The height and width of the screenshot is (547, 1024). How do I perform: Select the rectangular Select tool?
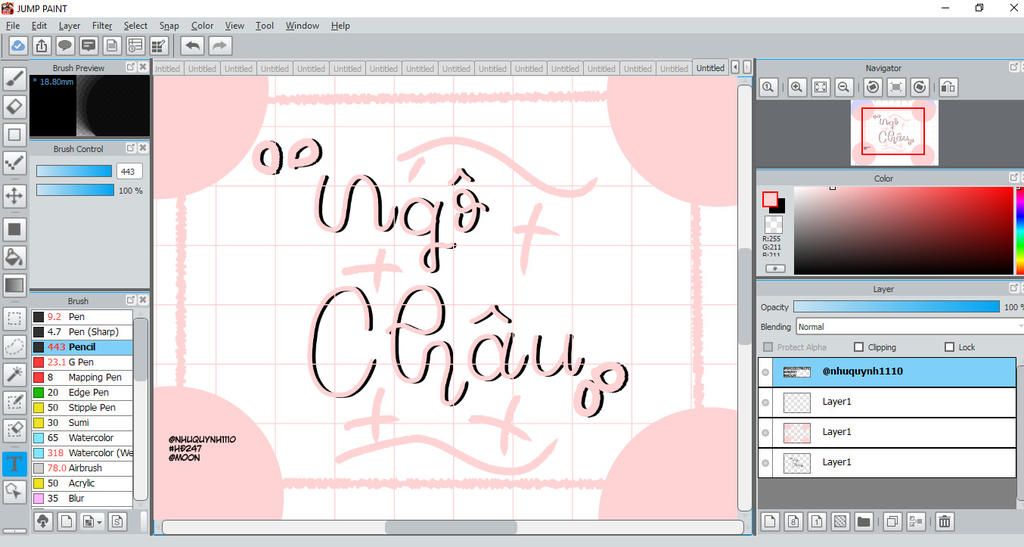click(14, 319)
